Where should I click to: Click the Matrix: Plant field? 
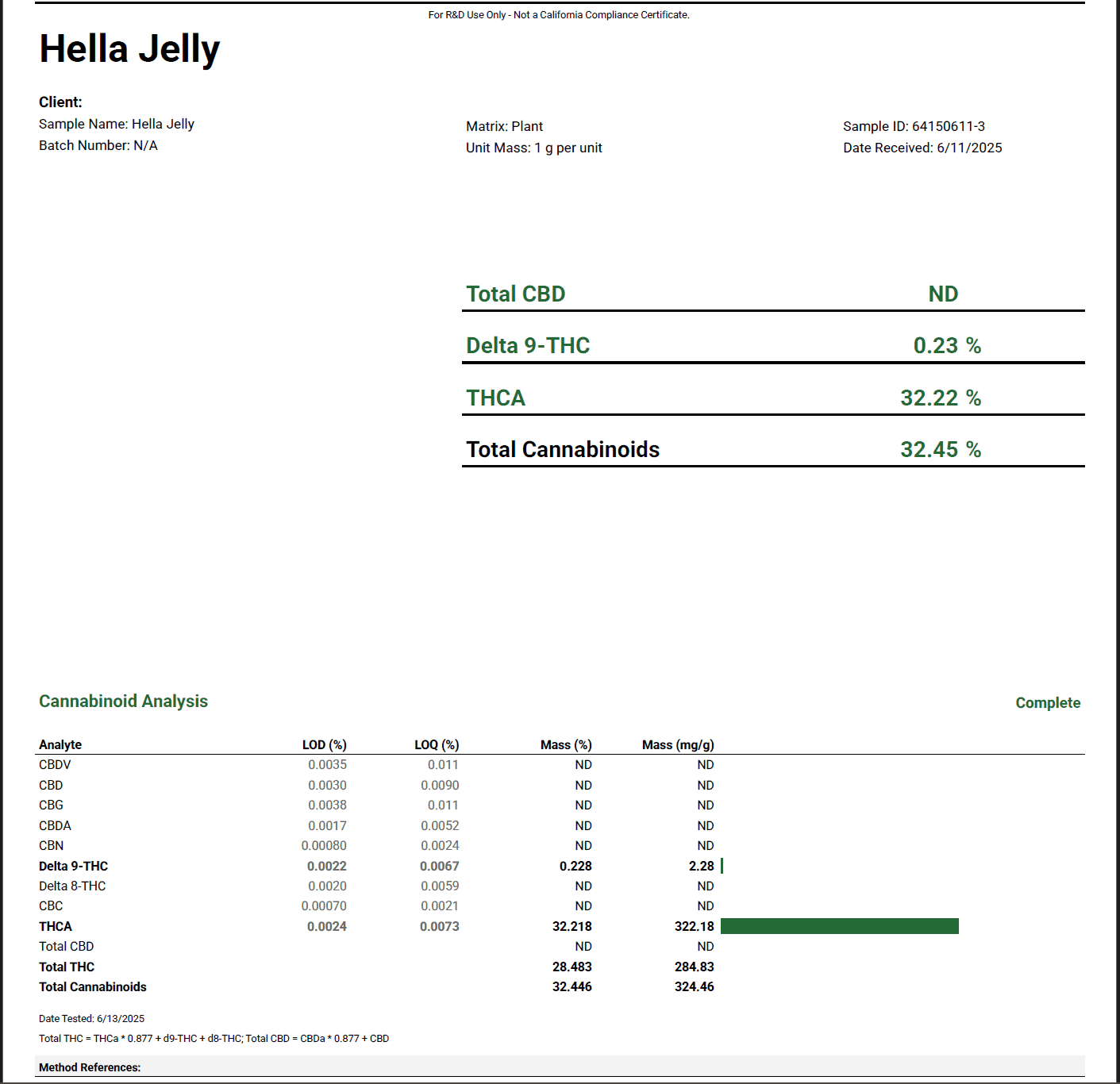[x=504, y=126]
